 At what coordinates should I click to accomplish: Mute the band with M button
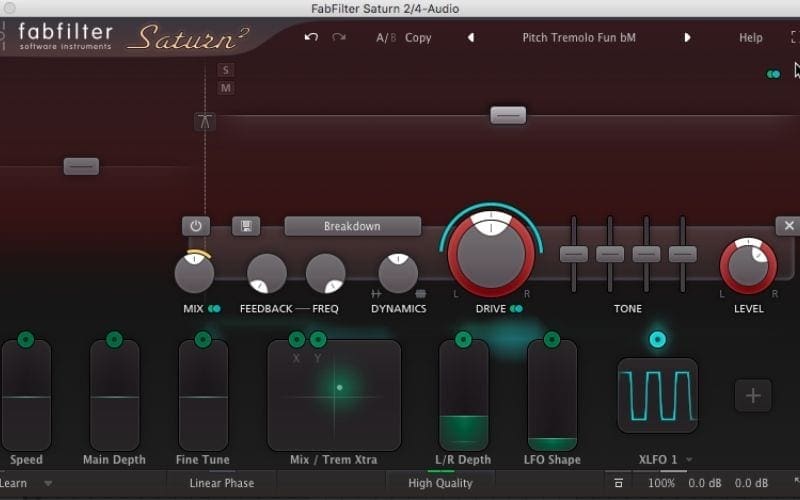(226, 88)
